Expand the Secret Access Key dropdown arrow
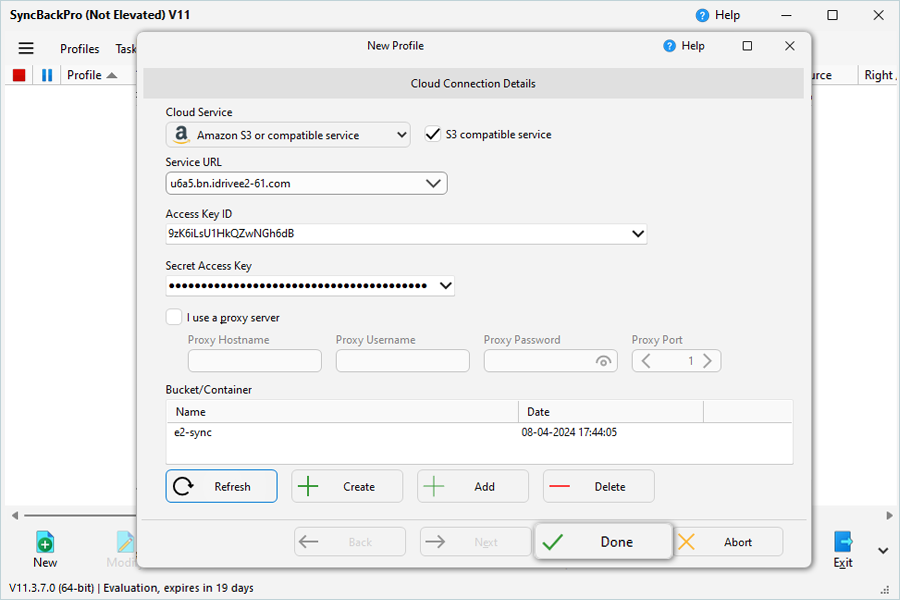This screenshot has height=600, width=900. [x=445, y=285]
